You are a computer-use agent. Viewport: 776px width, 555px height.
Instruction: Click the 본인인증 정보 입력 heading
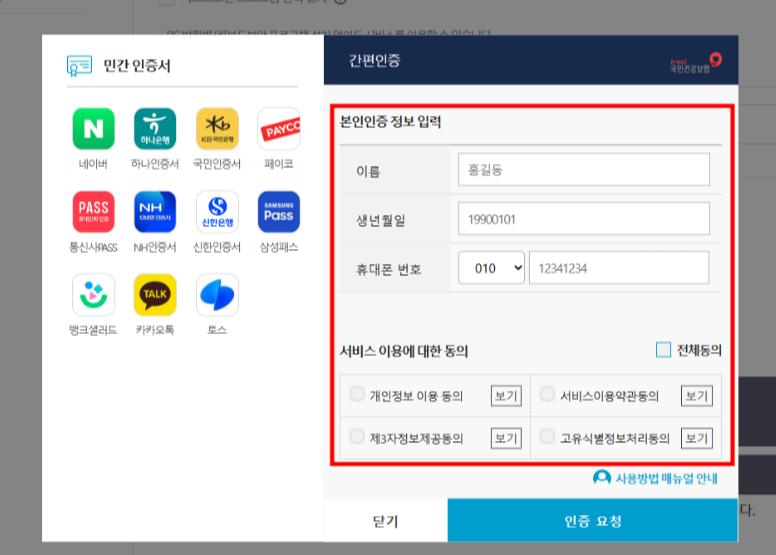[x=390, y=121]
